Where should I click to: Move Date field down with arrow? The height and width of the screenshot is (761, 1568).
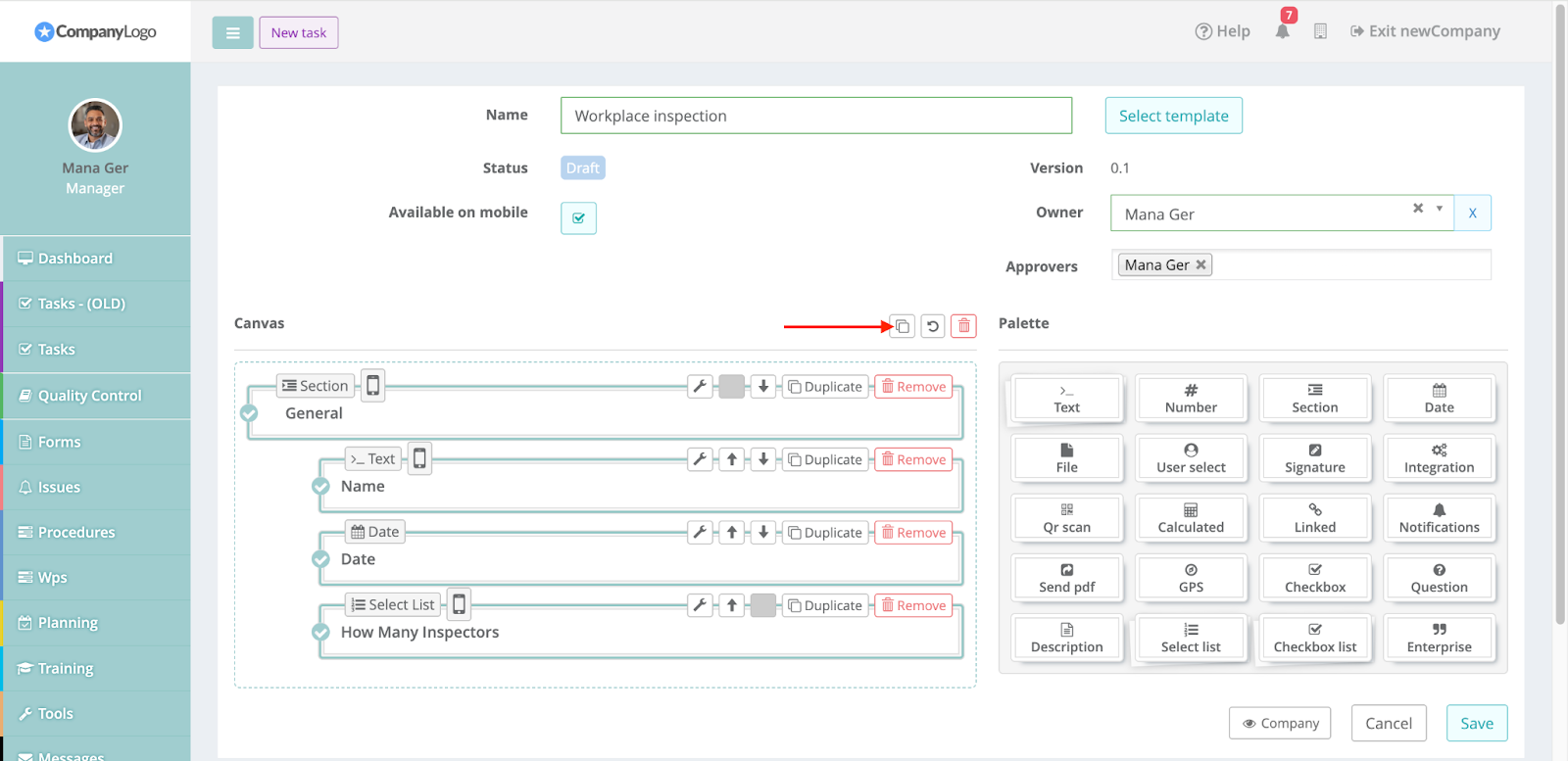(x=763, y=532)
